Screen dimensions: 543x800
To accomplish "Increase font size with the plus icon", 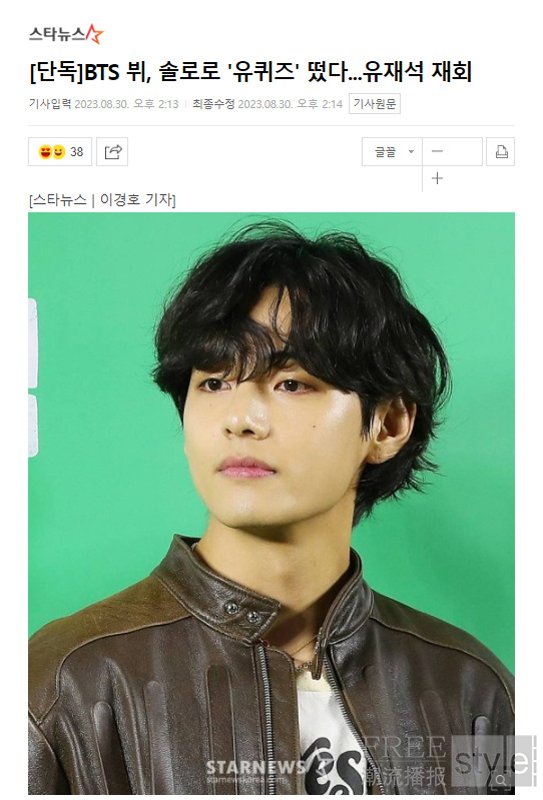I will point(437,178).
